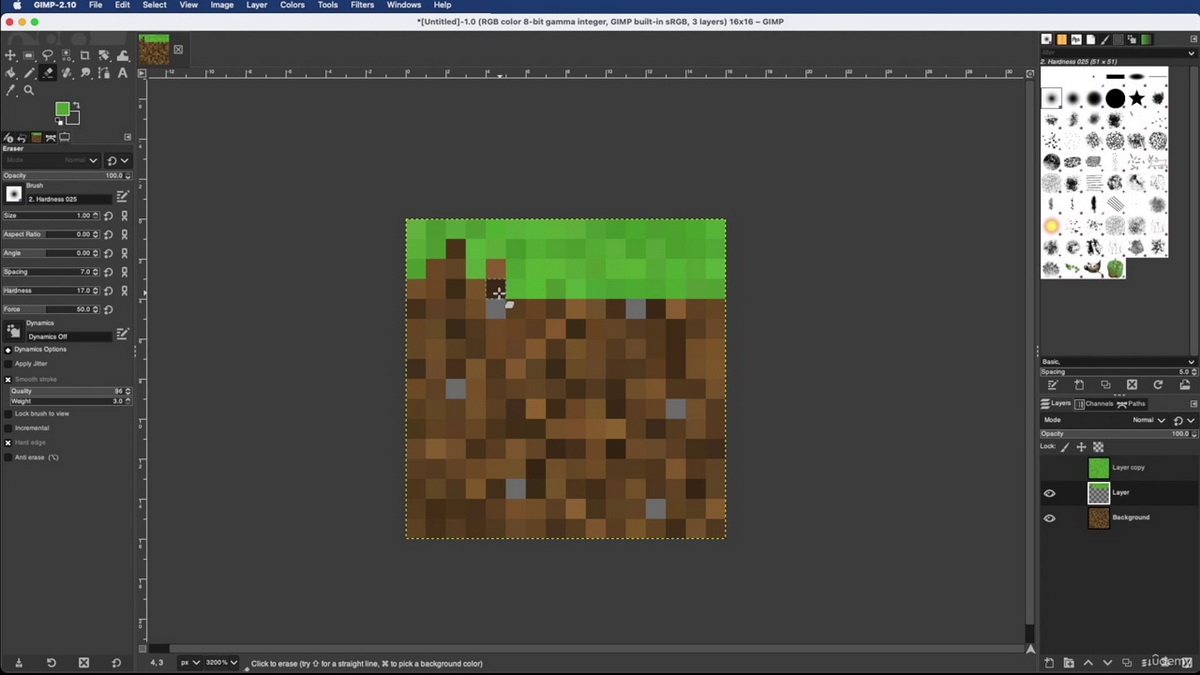1200x675 pixels.
Task: Link Aspect Ratio to brush default
Action: tap(125, 234)
